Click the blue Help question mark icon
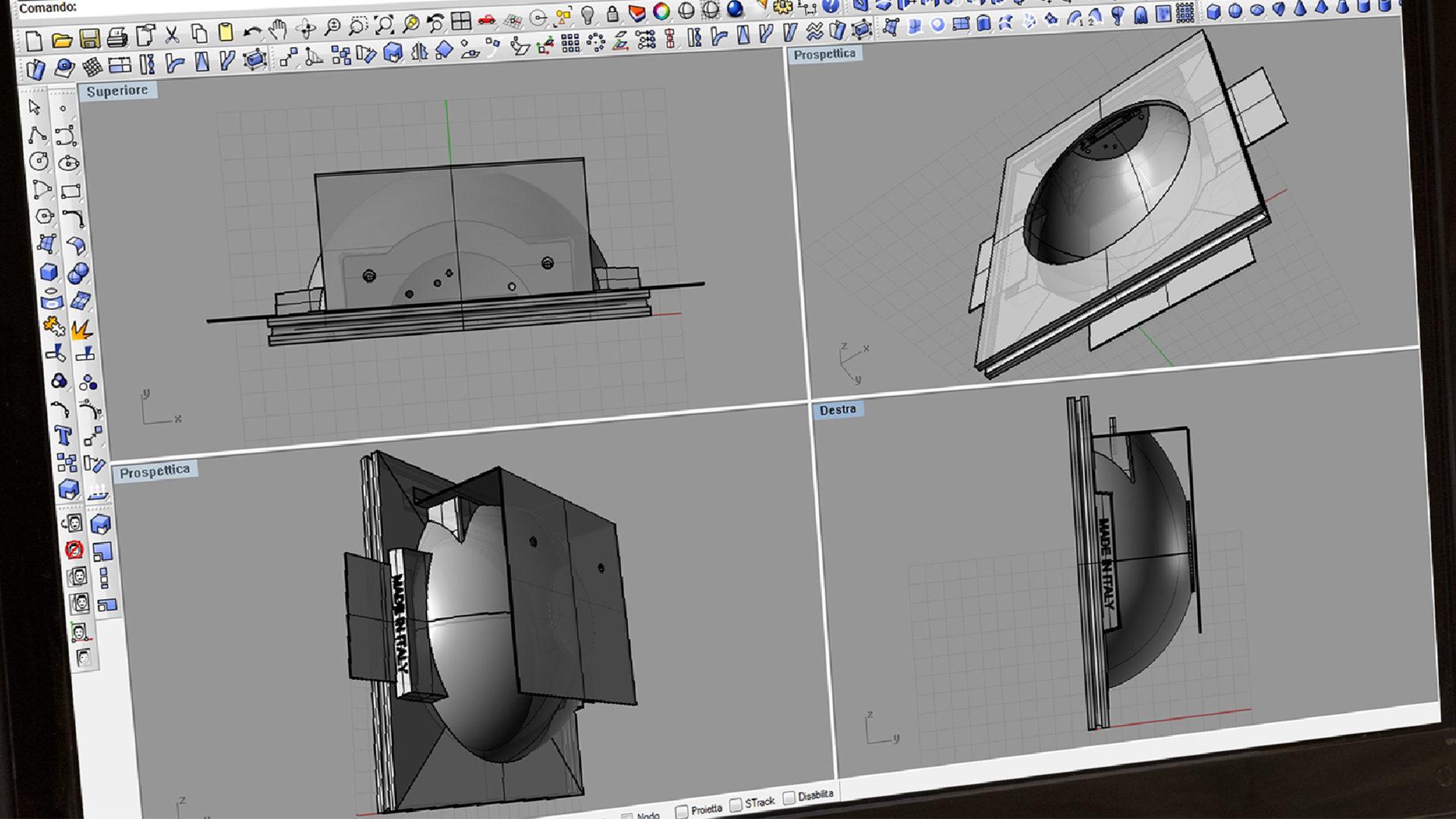The height and width of the screenshot is (819, 1456). coord(830,5)
